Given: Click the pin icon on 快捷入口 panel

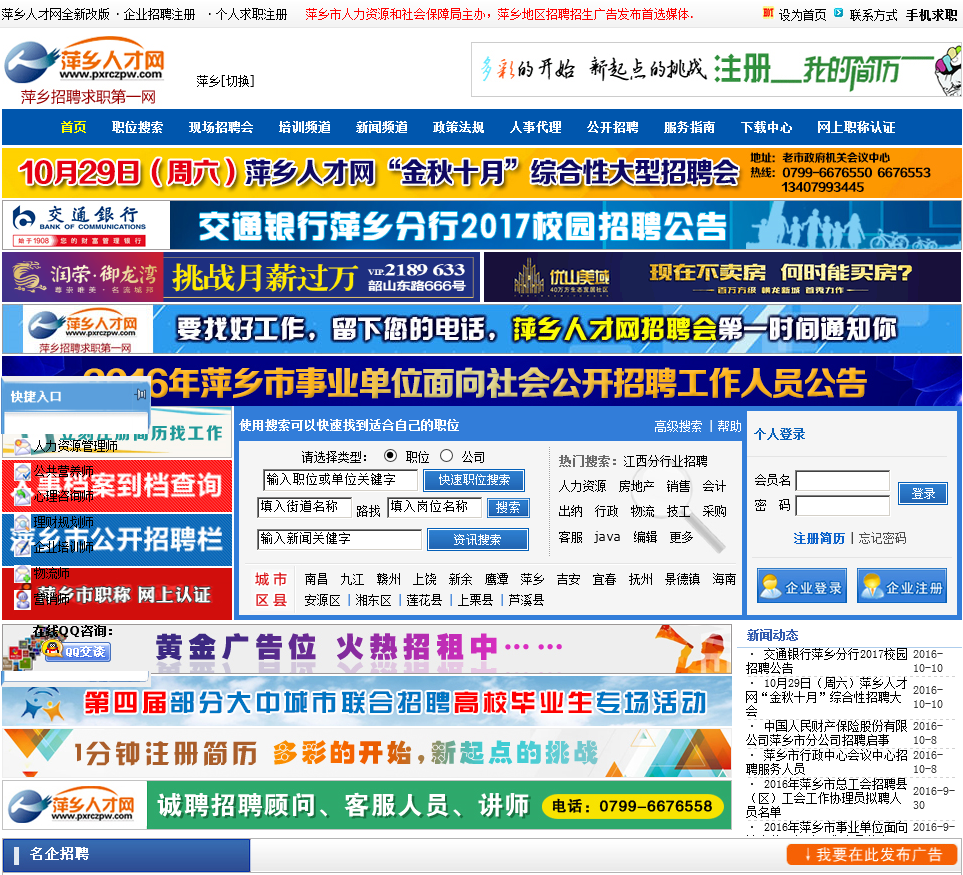Looking at the screenshot, I should [141, 394].
